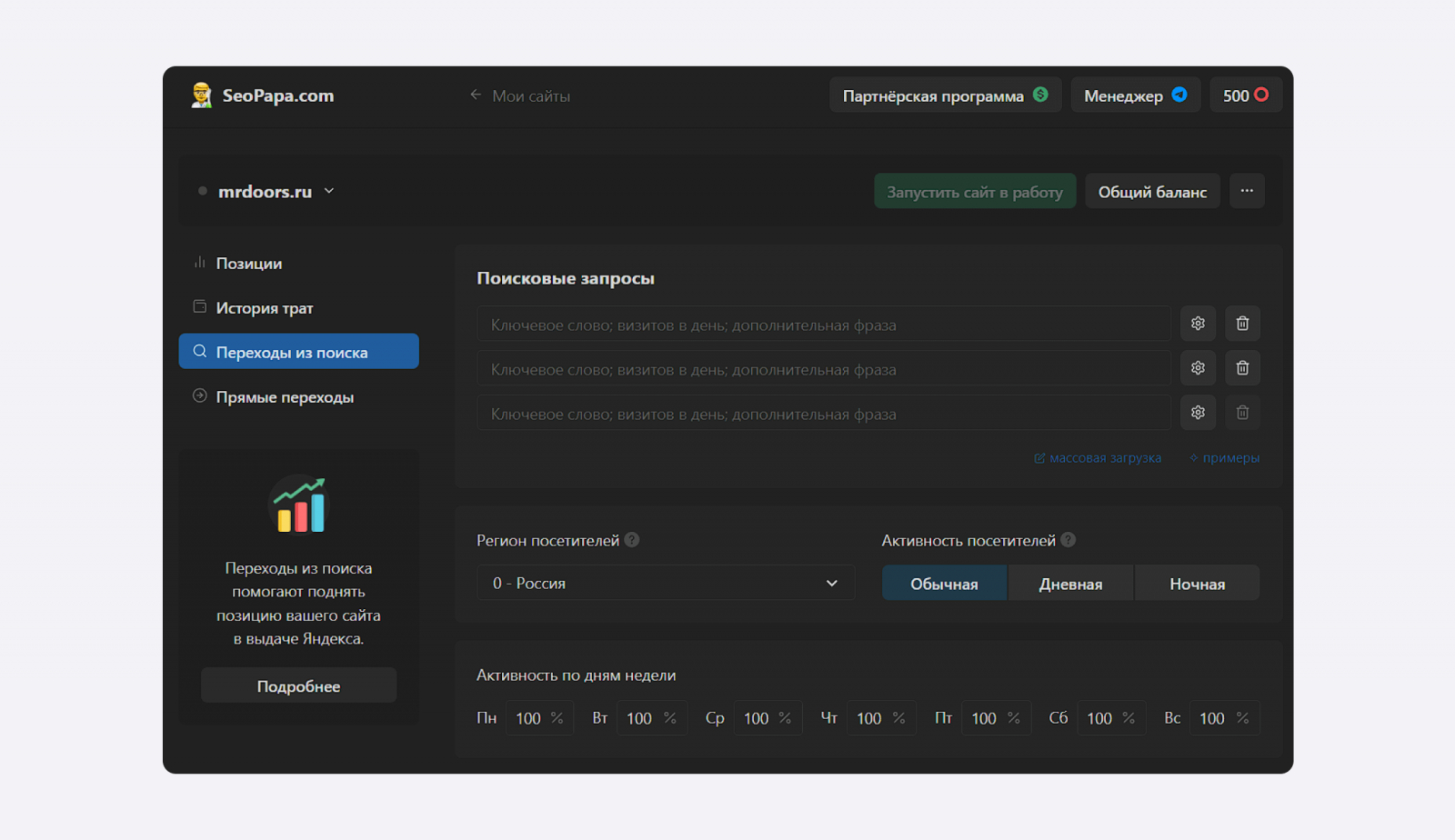
Task: Delete the first search query row
Action: (1242, 324)
